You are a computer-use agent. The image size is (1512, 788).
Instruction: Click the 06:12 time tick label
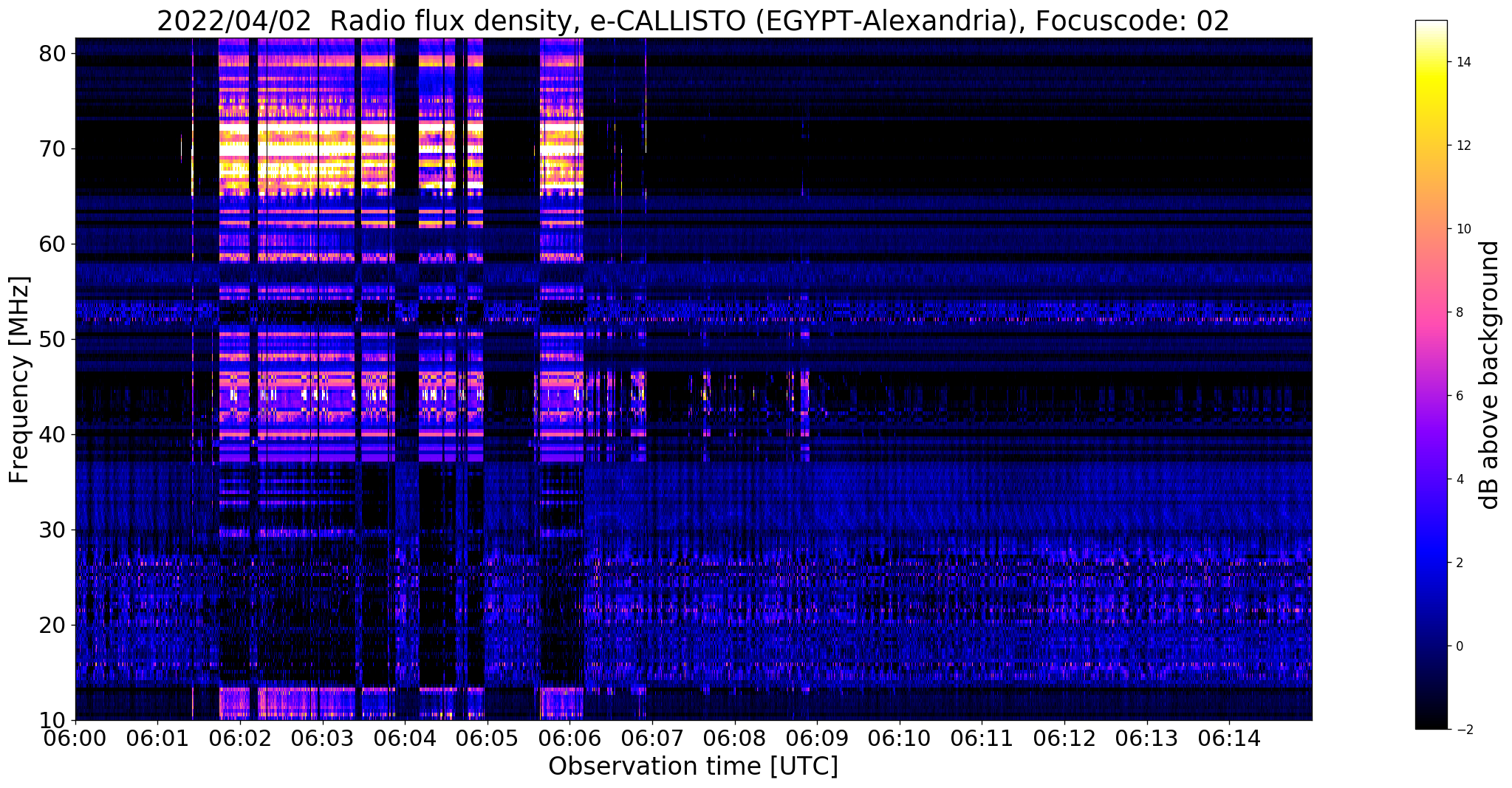1064,738
